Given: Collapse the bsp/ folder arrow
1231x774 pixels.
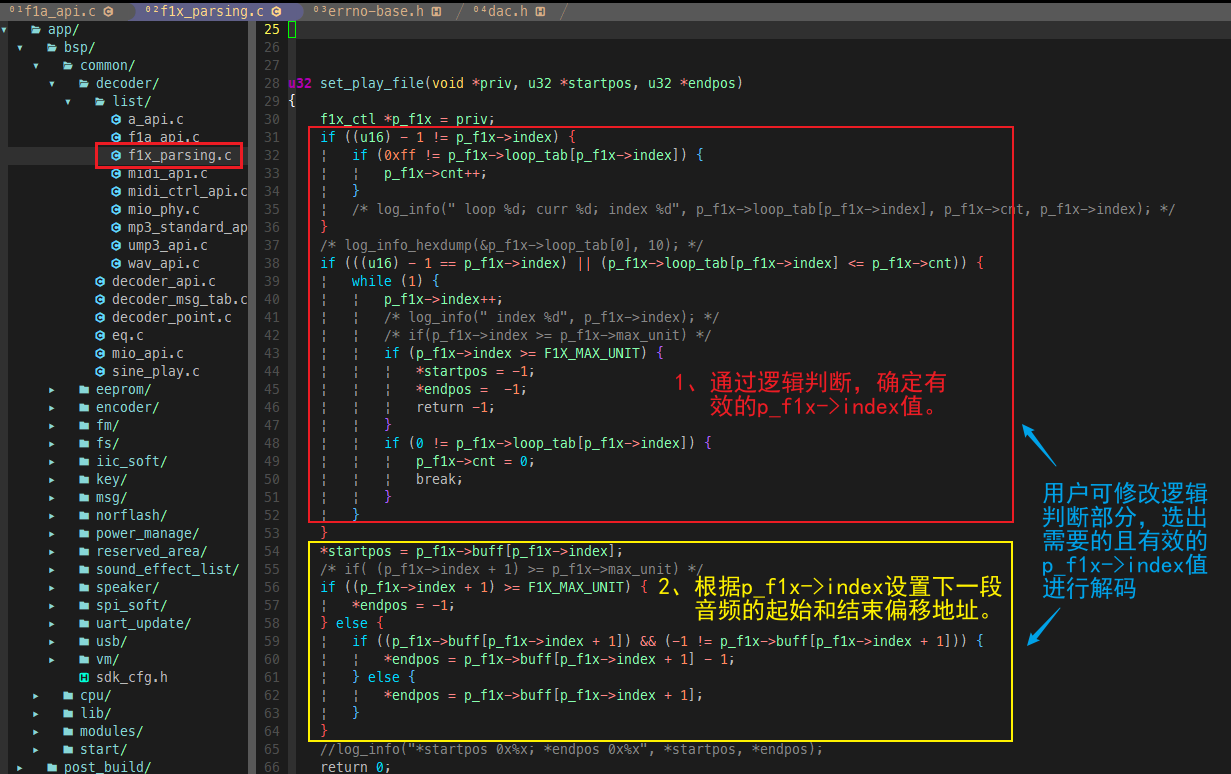Looking at the screenshot, I should (x=20, y=48).
